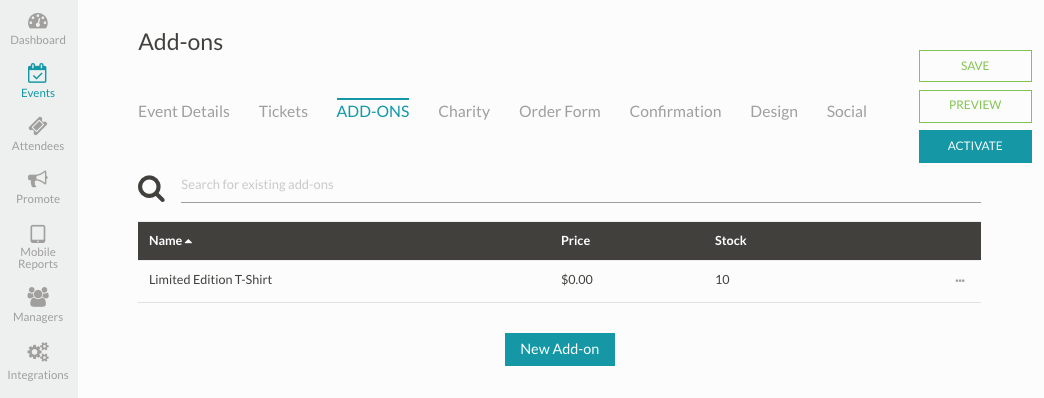Open the Charity tab
1044x398 pixels.
464,112
